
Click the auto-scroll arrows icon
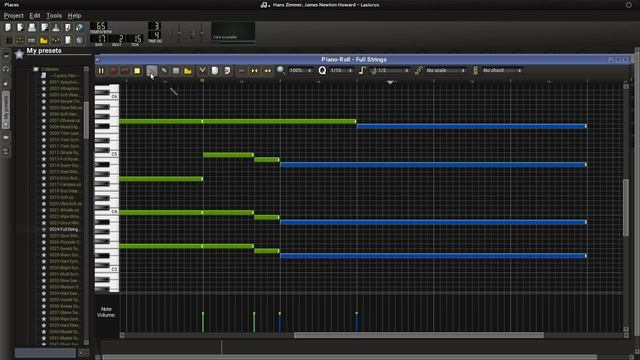point(254,71)
